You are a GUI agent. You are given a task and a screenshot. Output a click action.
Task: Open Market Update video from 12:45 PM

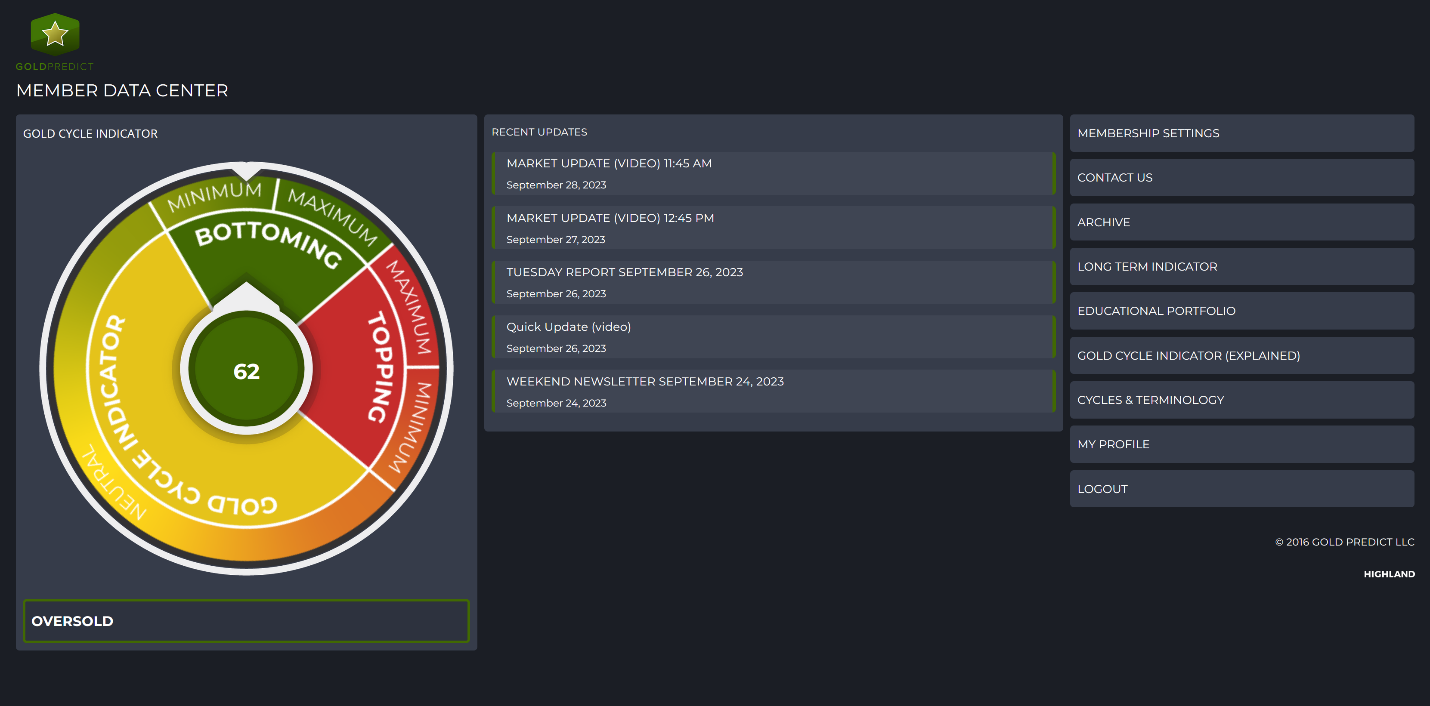pyautogui.click(x=774, y=228)
